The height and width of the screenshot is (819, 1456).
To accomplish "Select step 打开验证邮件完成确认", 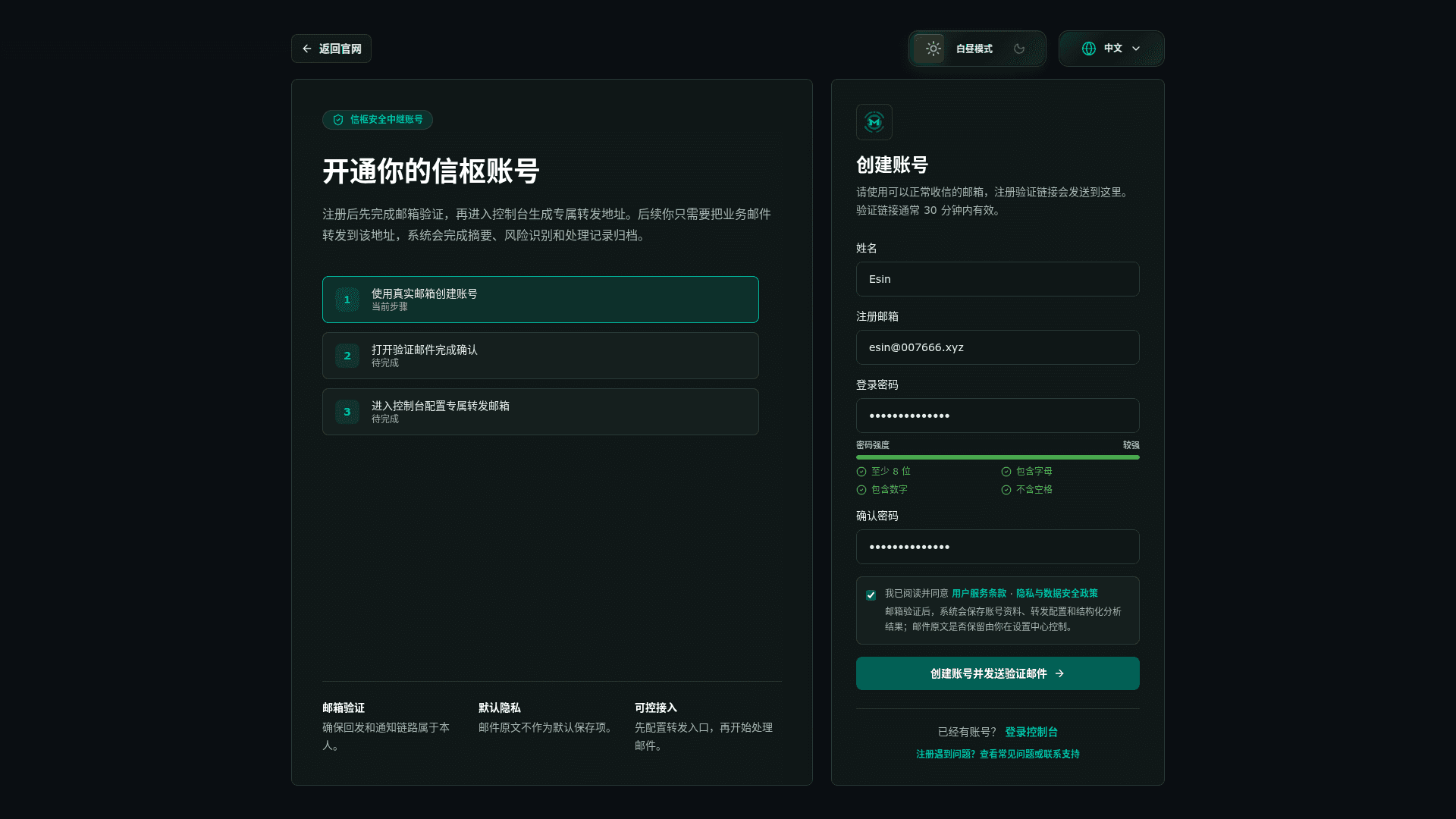I will pos(540,356).
